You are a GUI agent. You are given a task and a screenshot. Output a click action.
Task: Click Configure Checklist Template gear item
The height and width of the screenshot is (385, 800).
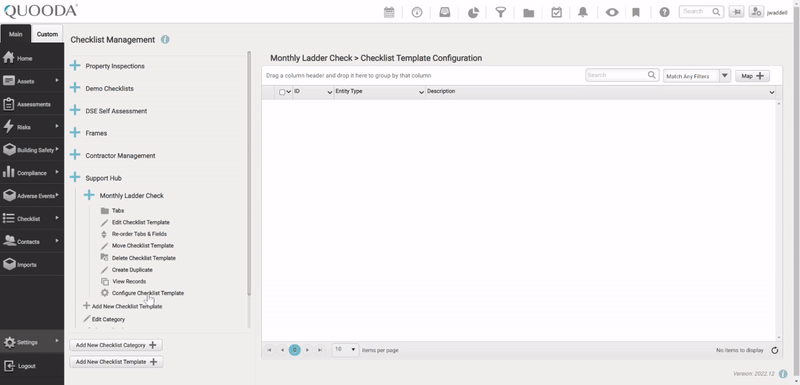(x=142, y=293)
